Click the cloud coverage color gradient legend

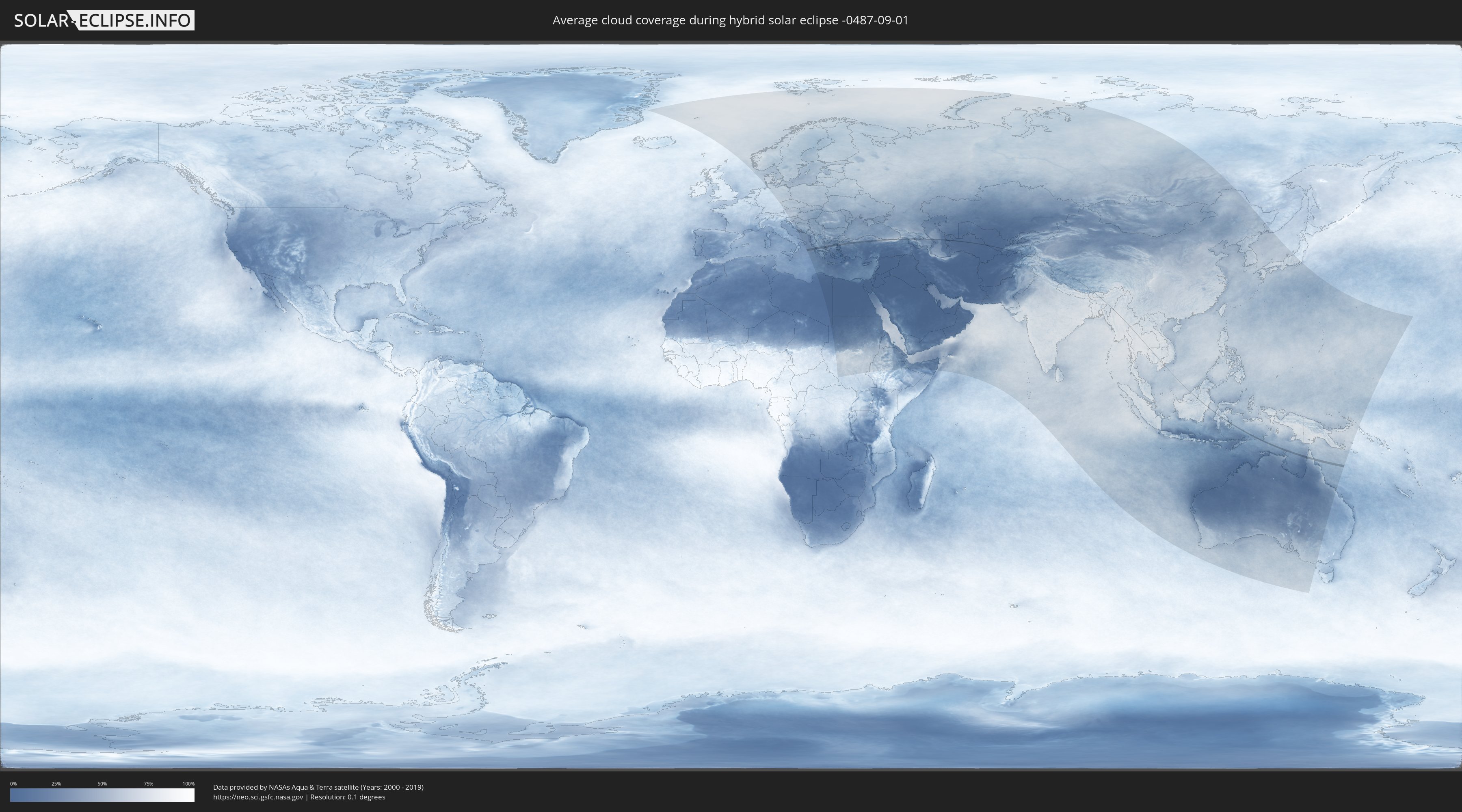[x=102, y=795]
